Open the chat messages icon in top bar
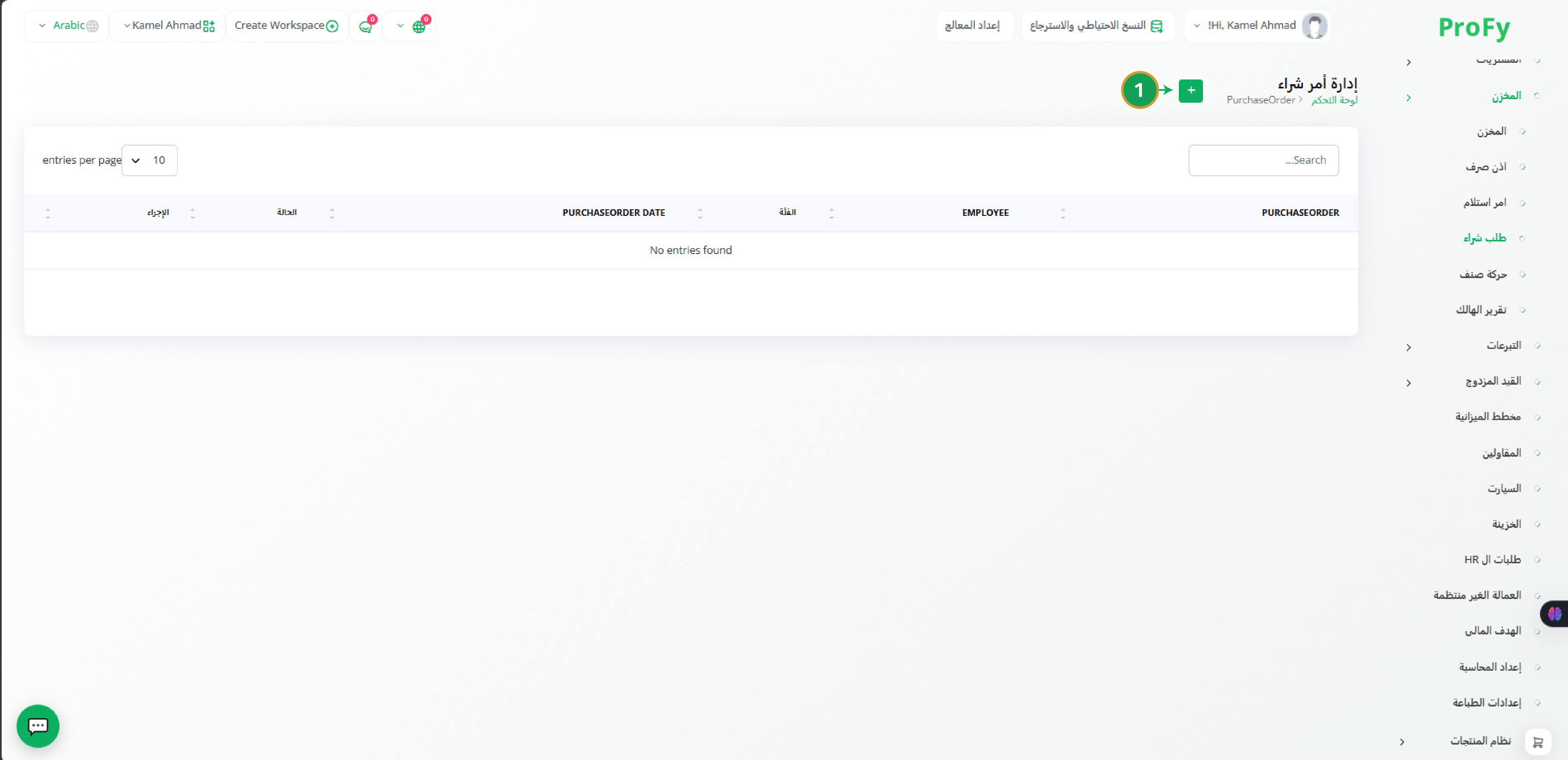The image size is (1568, 760). click(x=365, y=26)
